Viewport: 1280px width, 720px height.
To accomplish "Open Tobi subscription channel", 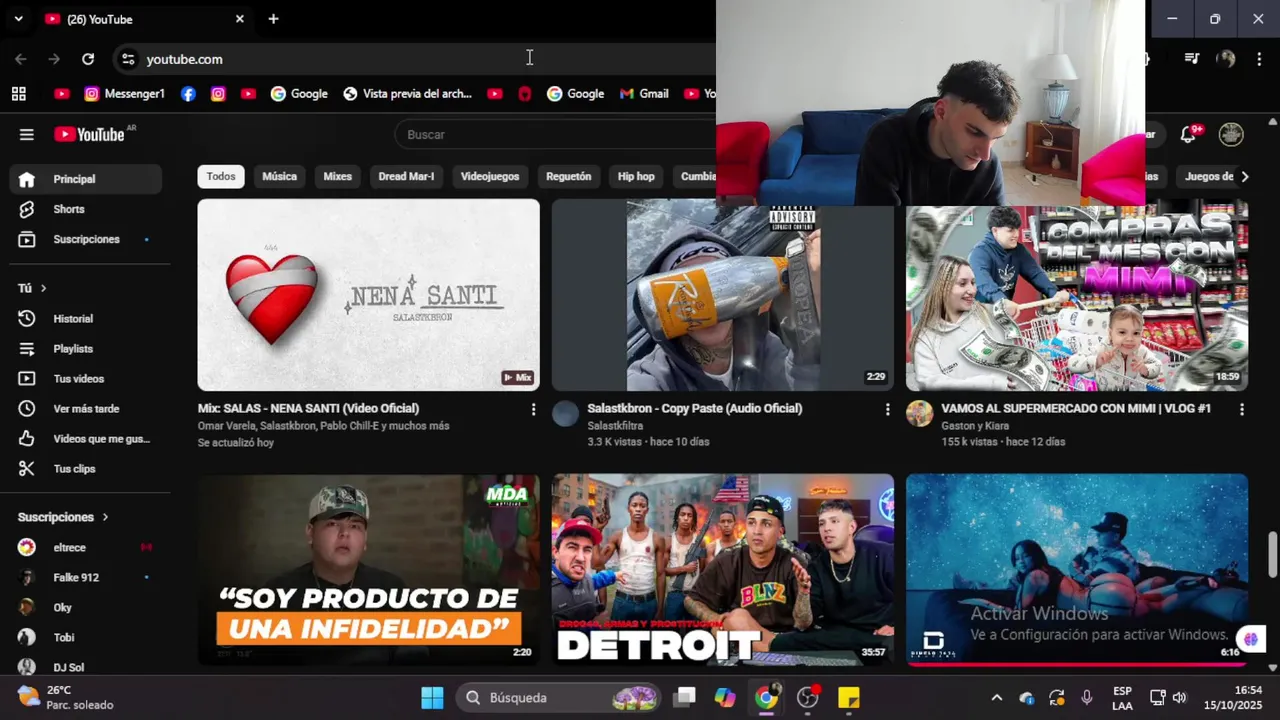I will (86, 637).
